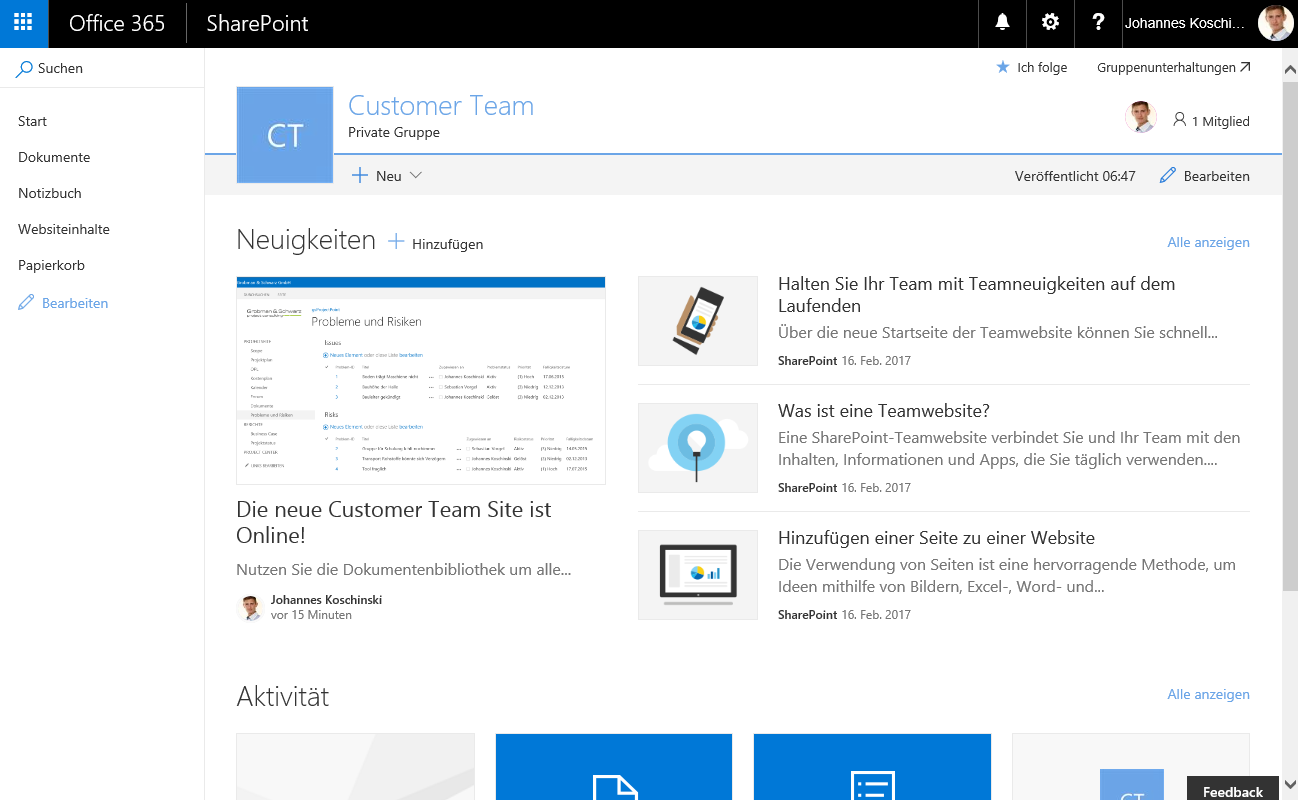This screenshot has height=800, width=1298.
Task: Open the Office 365 app launcher waffle
Action: click(24, 23)
